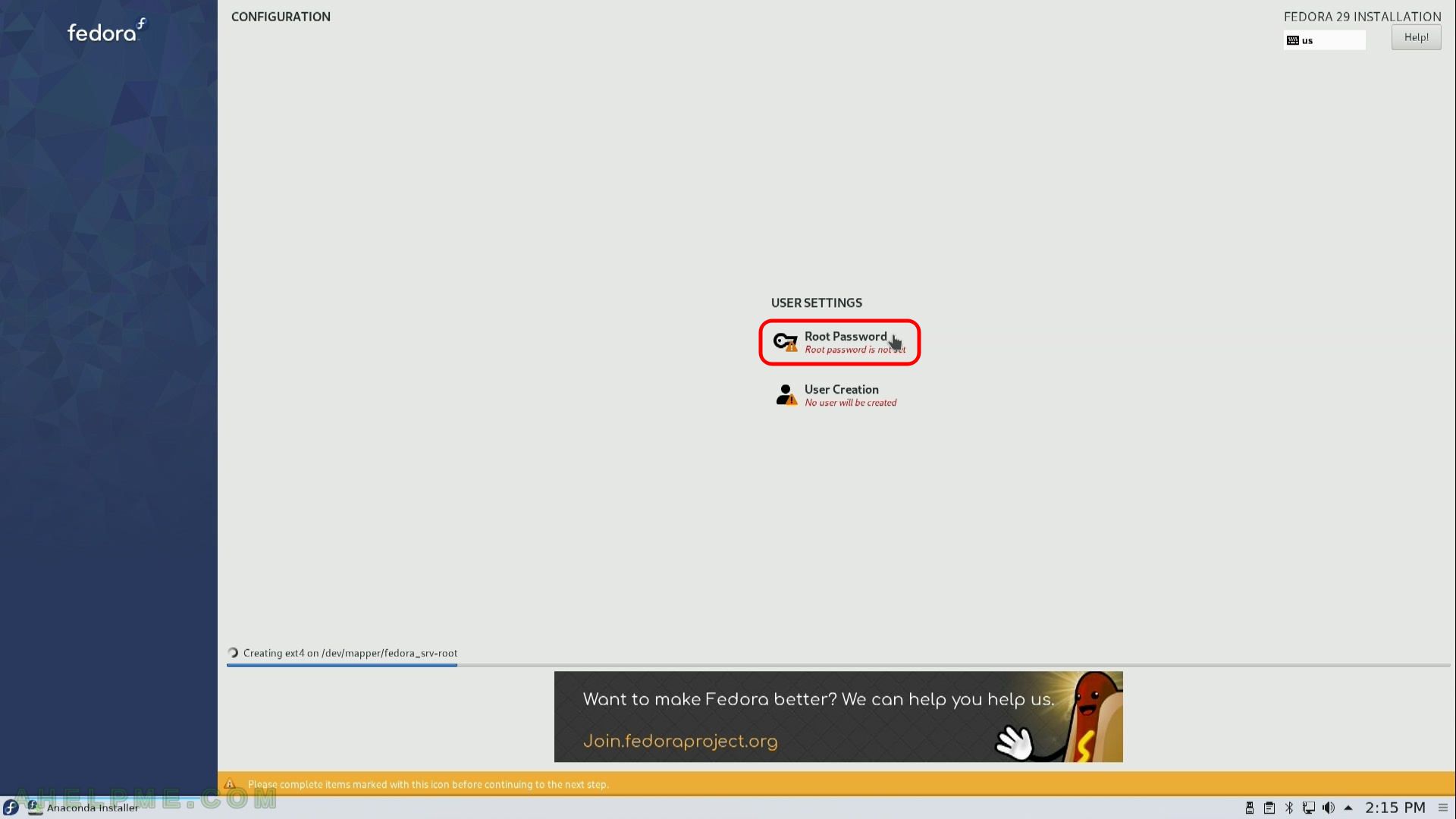The image size is (1456, 819).
Task: Click the CONFIGURATION title
Action: coord(281,17)
